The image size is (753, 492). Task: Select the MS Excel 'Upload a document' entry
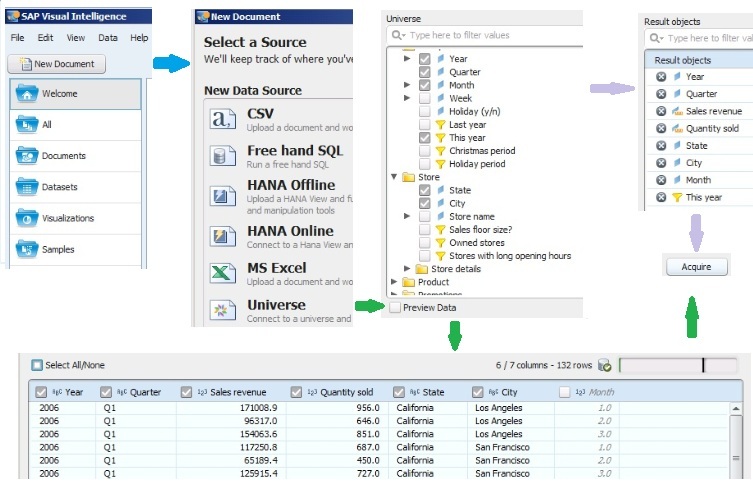click(281, 274)
